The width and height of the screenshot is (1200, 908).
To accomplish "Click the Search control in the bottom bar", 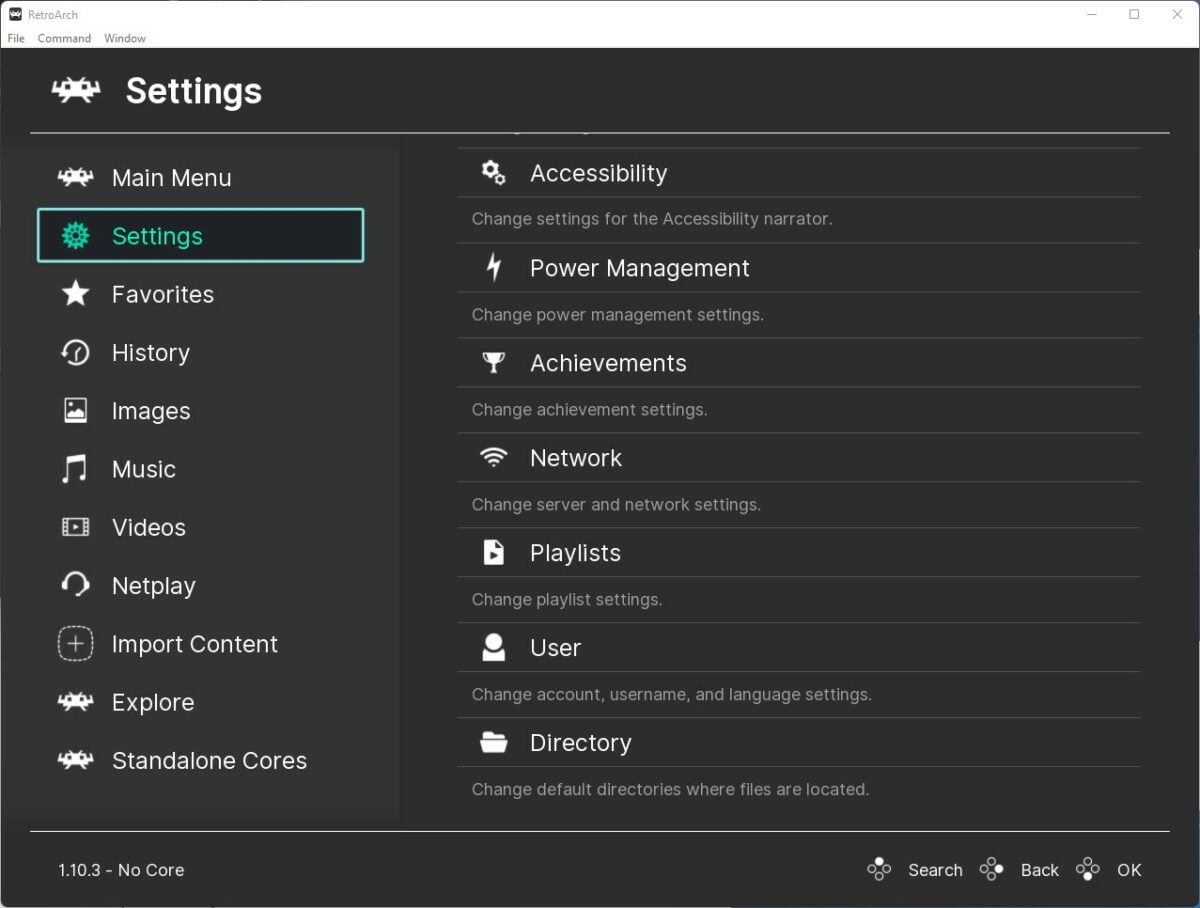I will pos(935,870).
